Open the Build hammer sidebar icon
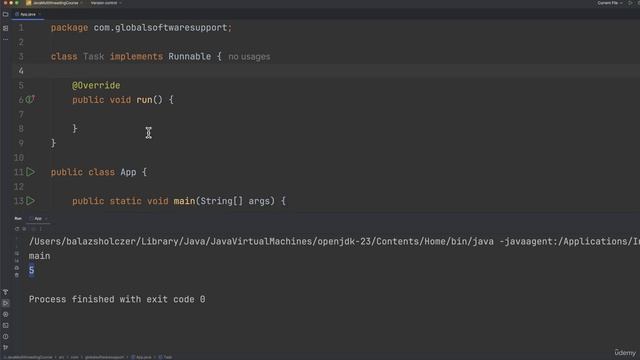 [x=5, y=292]
